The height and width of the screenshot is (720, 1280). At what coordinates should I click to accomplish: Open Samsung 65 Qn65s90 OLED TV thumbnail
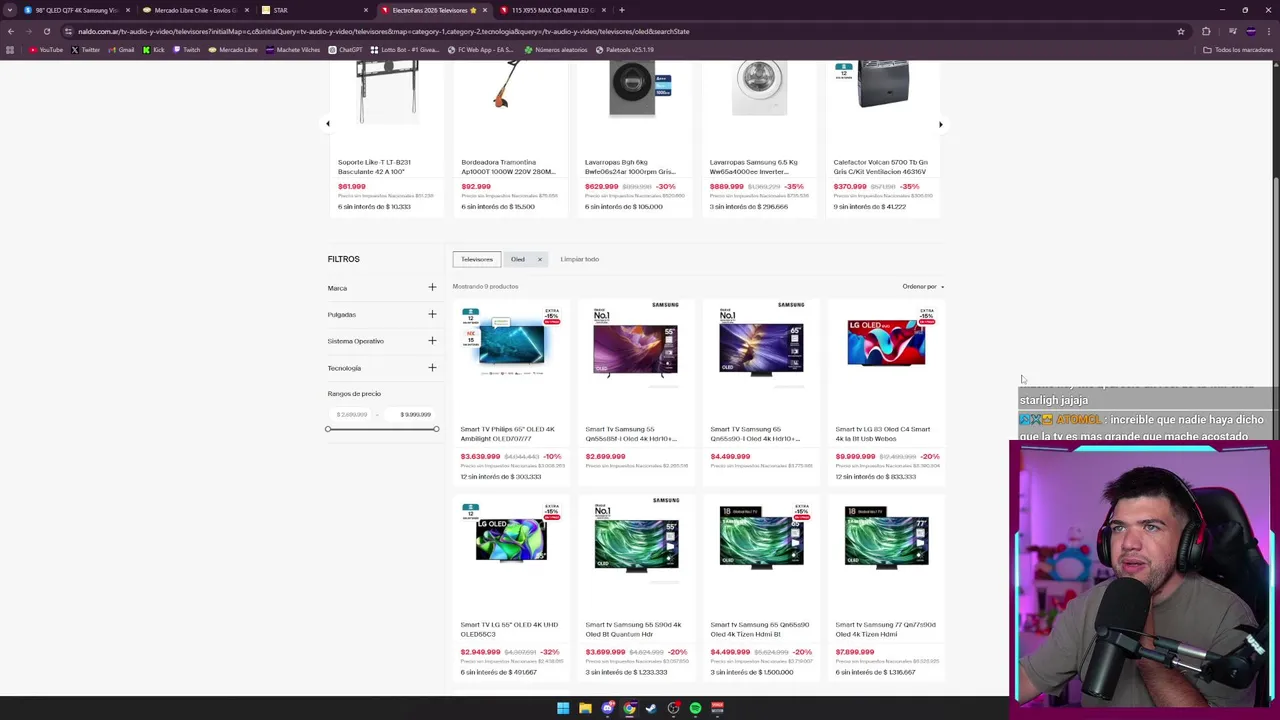(x=761, y=348)
